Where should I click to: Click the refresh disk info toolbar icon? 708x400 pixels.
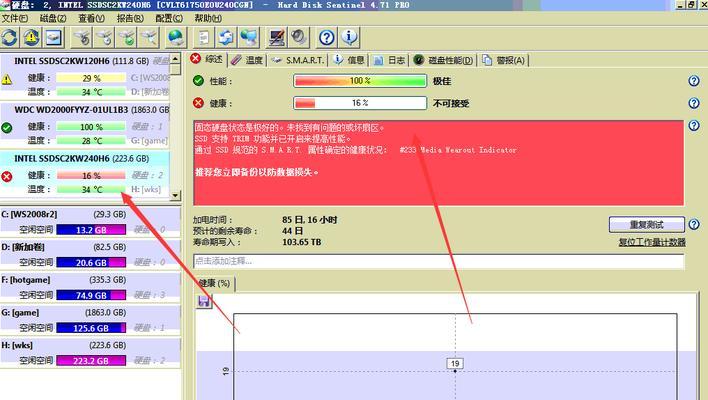(x=9, y=37)
